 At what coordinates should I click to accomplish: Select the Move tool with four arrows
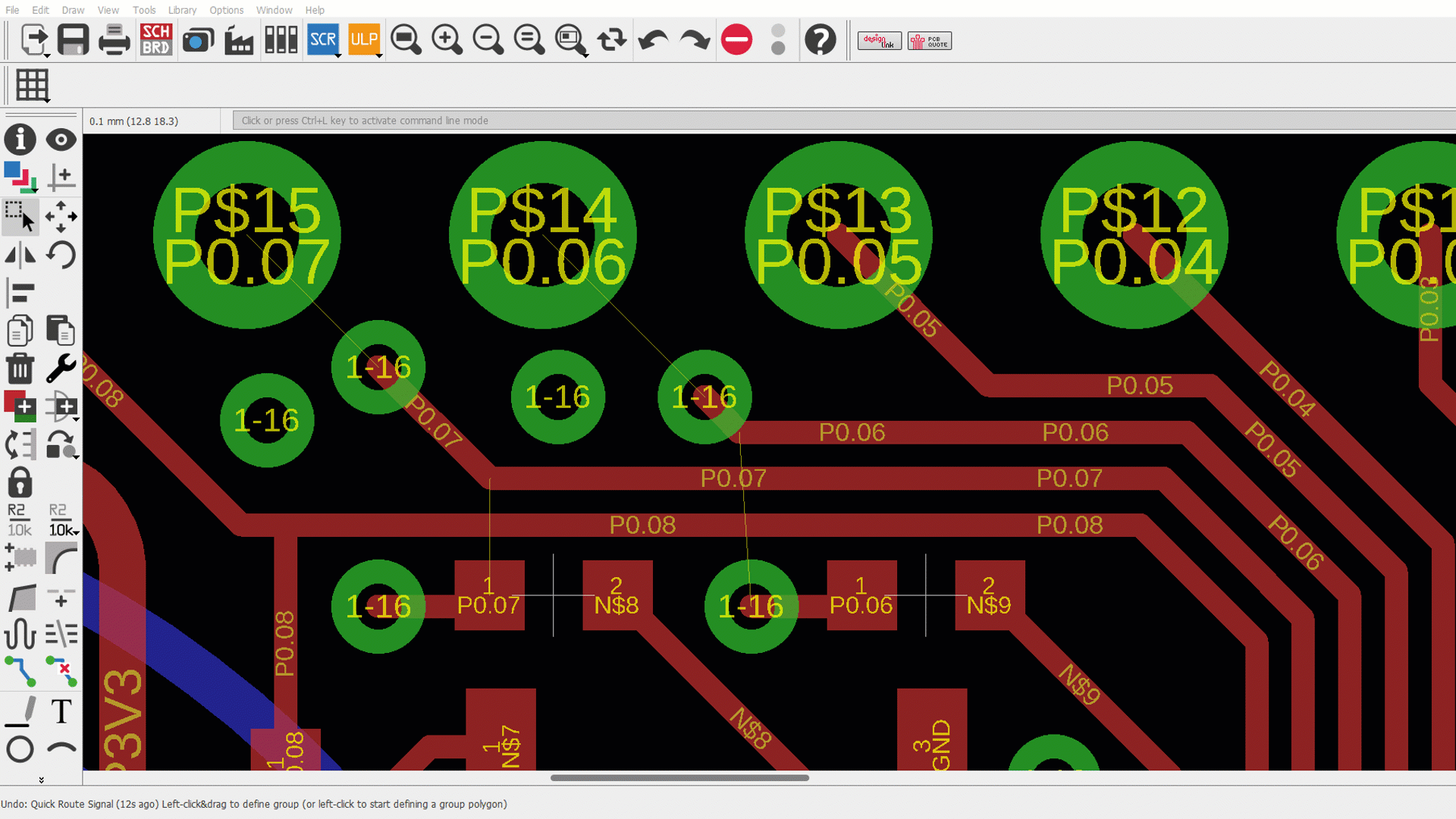click(61, 217)
